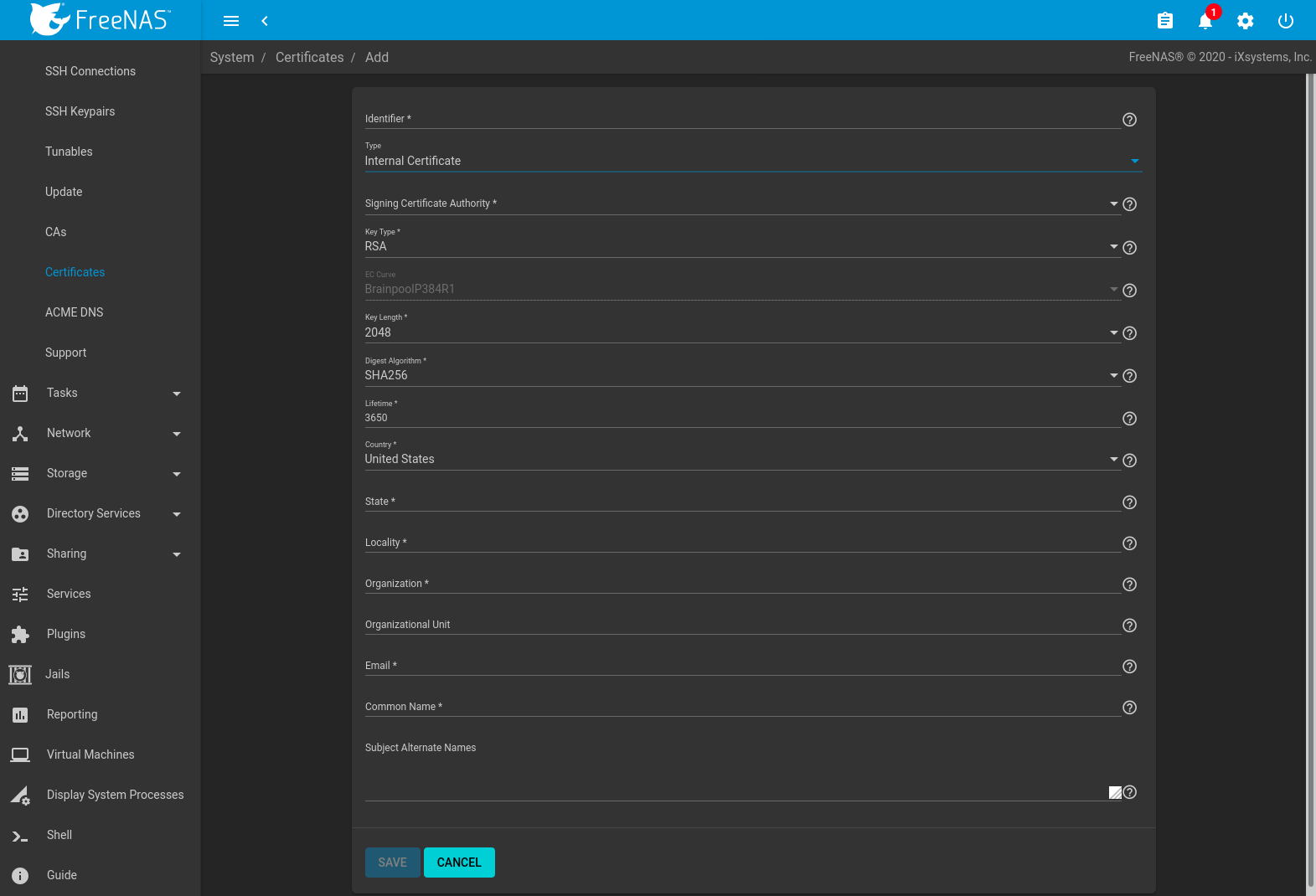The width and height of the screenshot is (1316, 896).
Task: Collapse sidebar with the back chevron
Action: coord(265,21)
